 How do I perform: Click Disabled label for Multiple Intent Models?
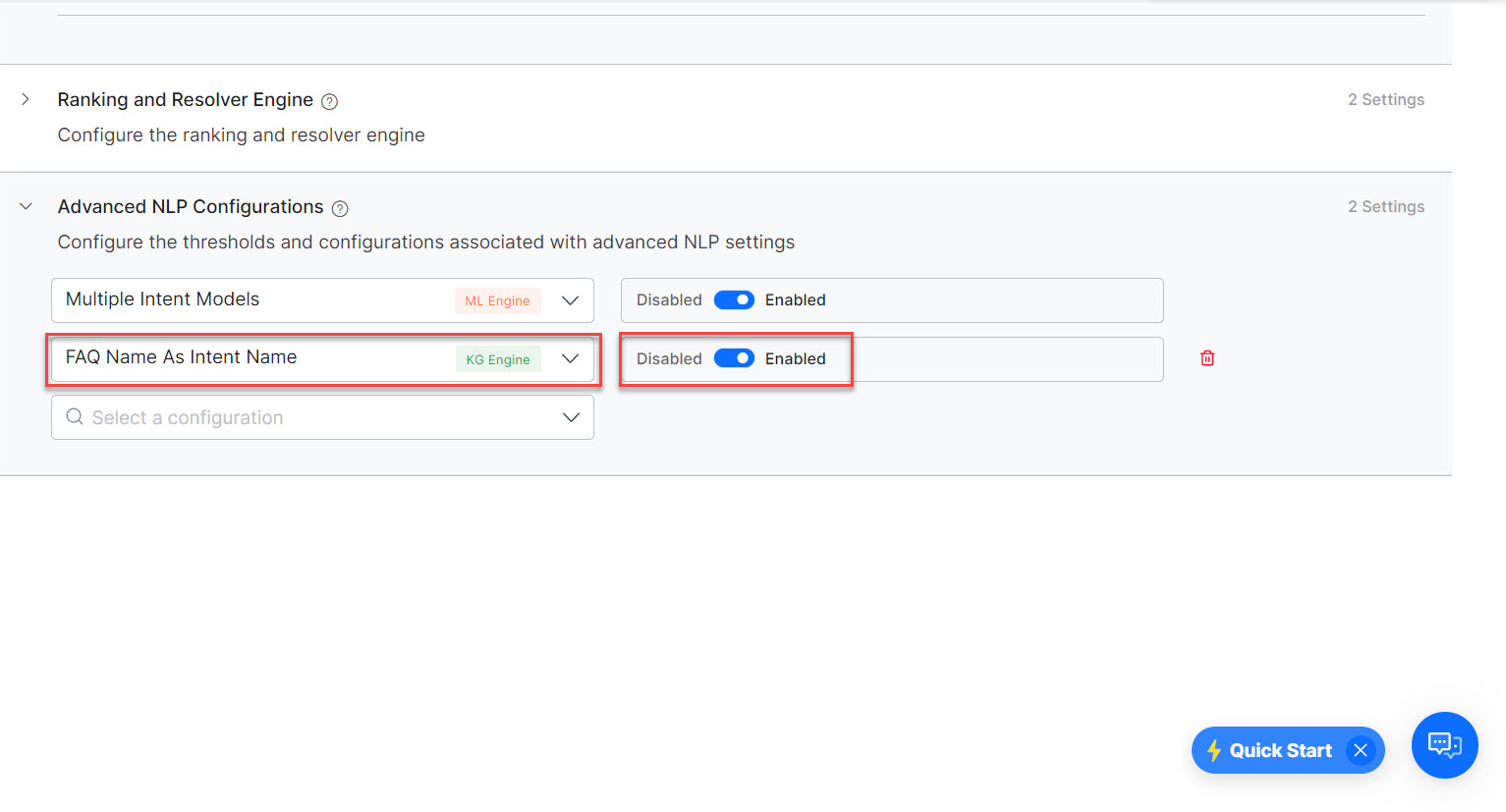click(669, 300)
